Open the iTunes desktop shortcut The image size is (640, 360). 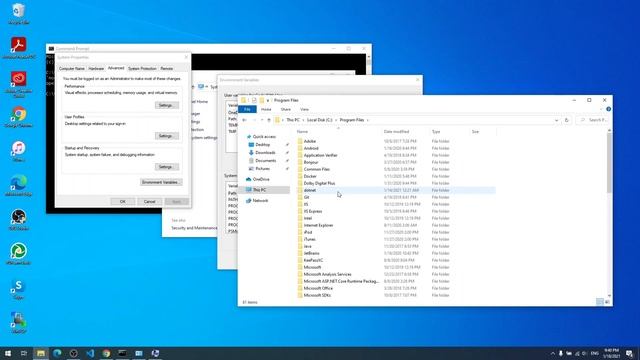point(18,151)
